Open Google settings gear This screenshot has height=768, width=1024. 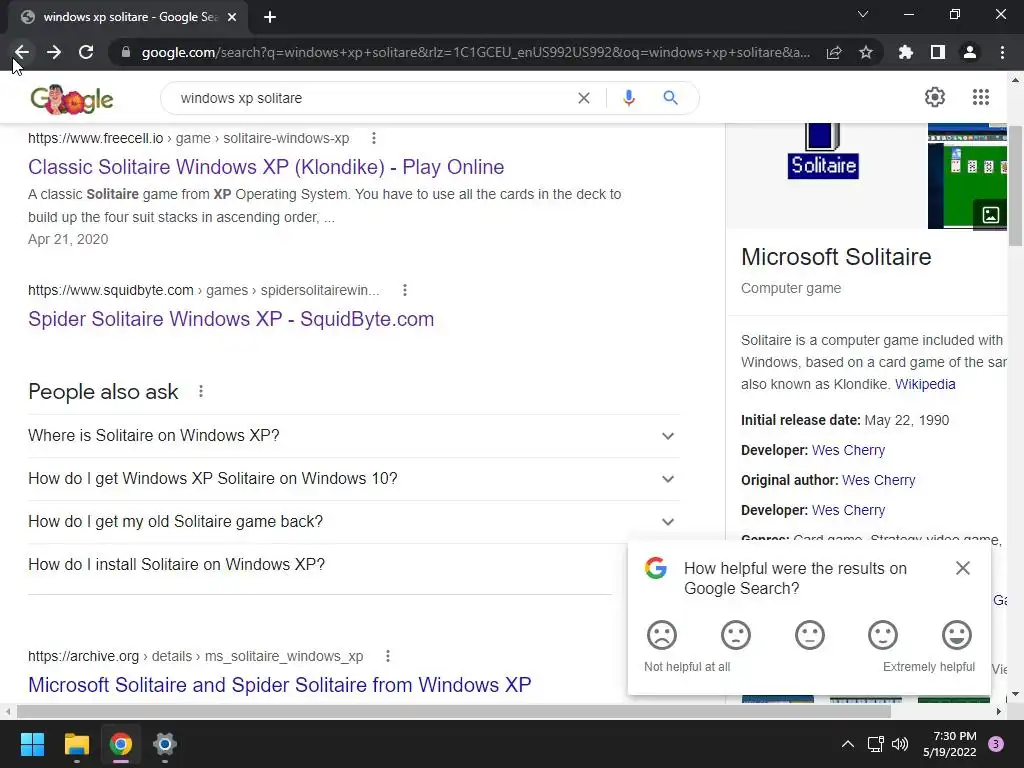pos(935,97)
